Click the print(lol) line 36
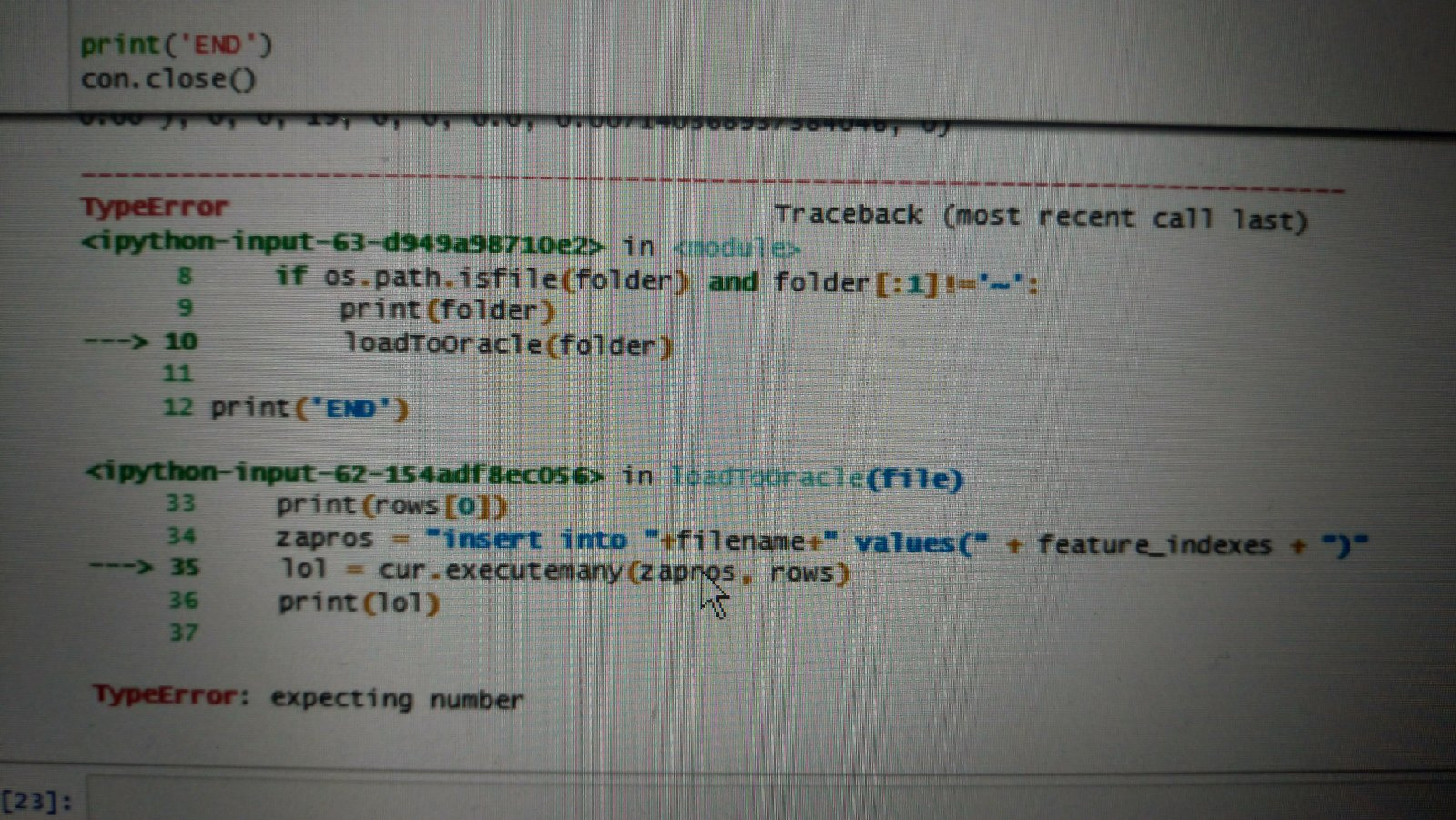1456x820 pixels. tap(359, 602)
